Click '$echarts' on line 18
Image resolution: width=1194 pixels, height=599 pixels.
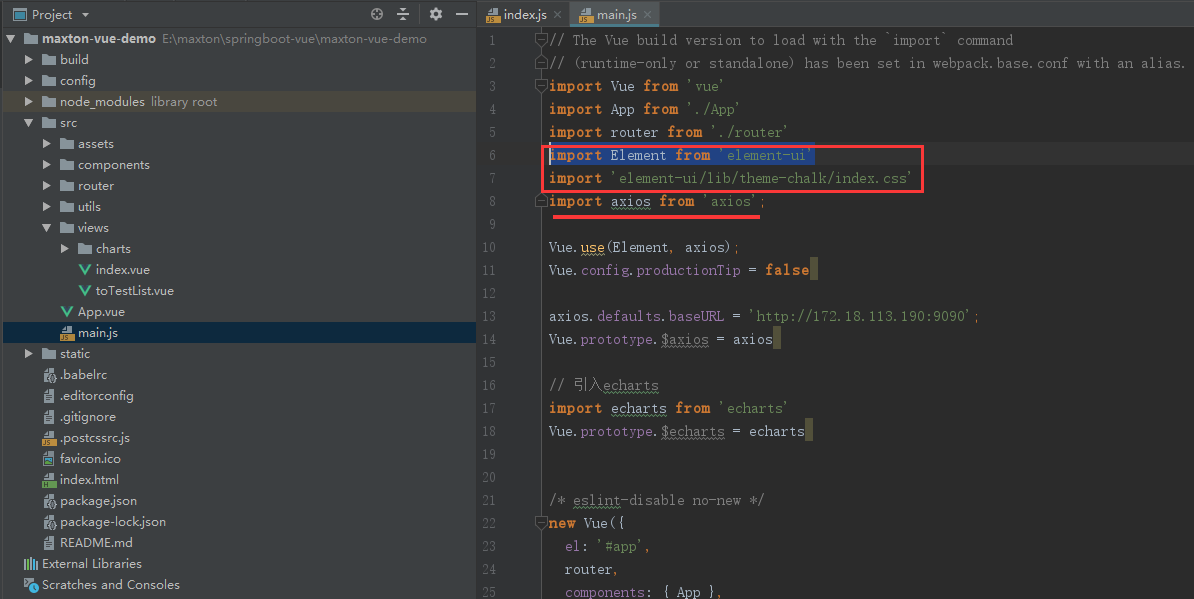(692, 432)
